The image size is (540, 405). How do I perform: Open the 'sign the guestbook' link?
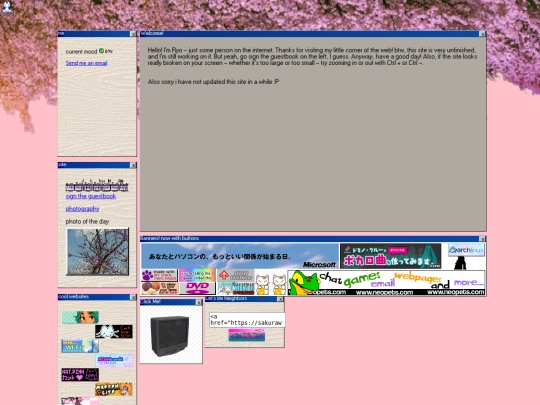[x=91, y=196]
